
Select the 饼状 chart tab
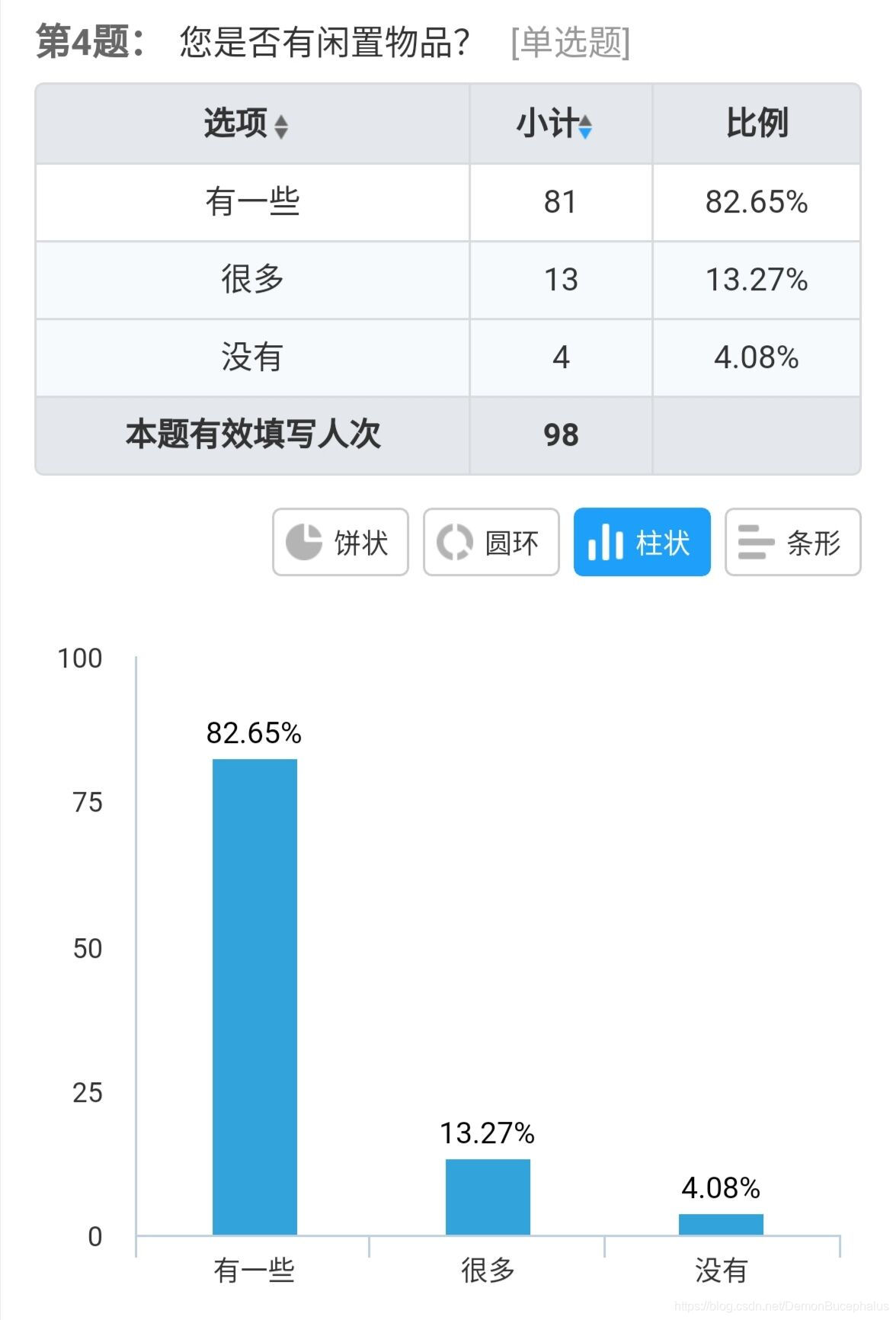point(340,542)
